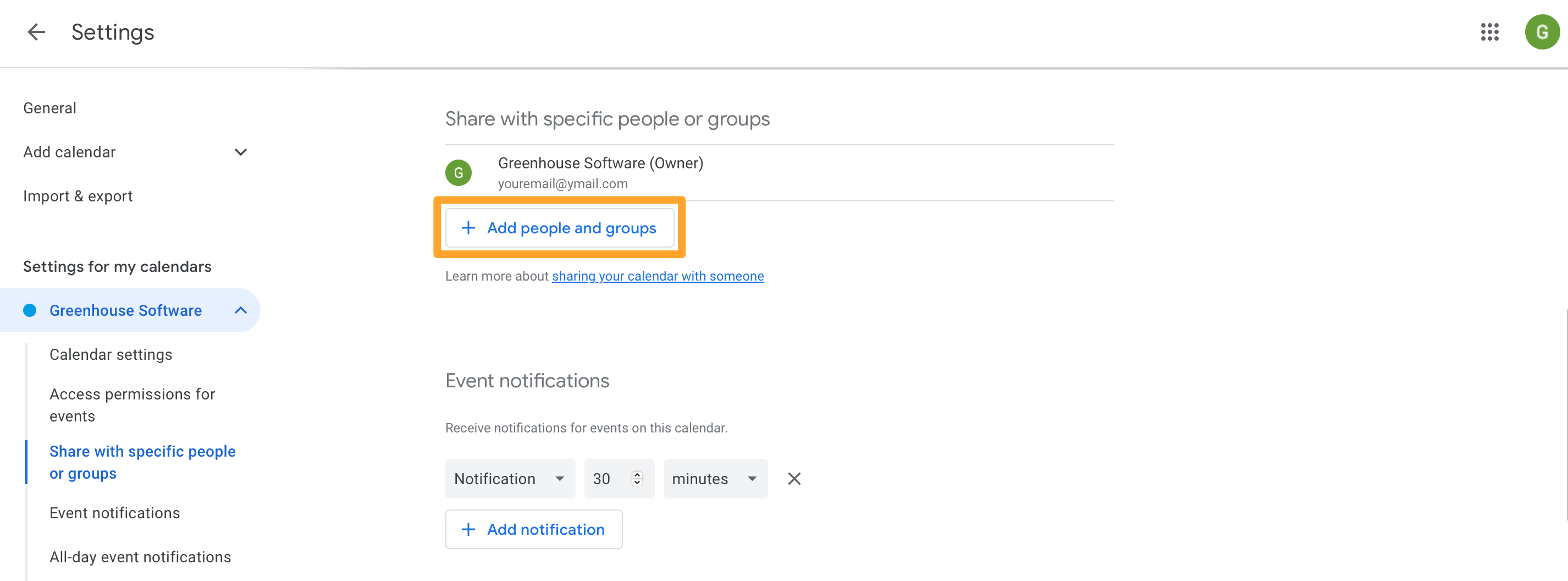Select Share with specific people or groups
This screenshot has height=581, width=1568.
(x=142, y=462)
